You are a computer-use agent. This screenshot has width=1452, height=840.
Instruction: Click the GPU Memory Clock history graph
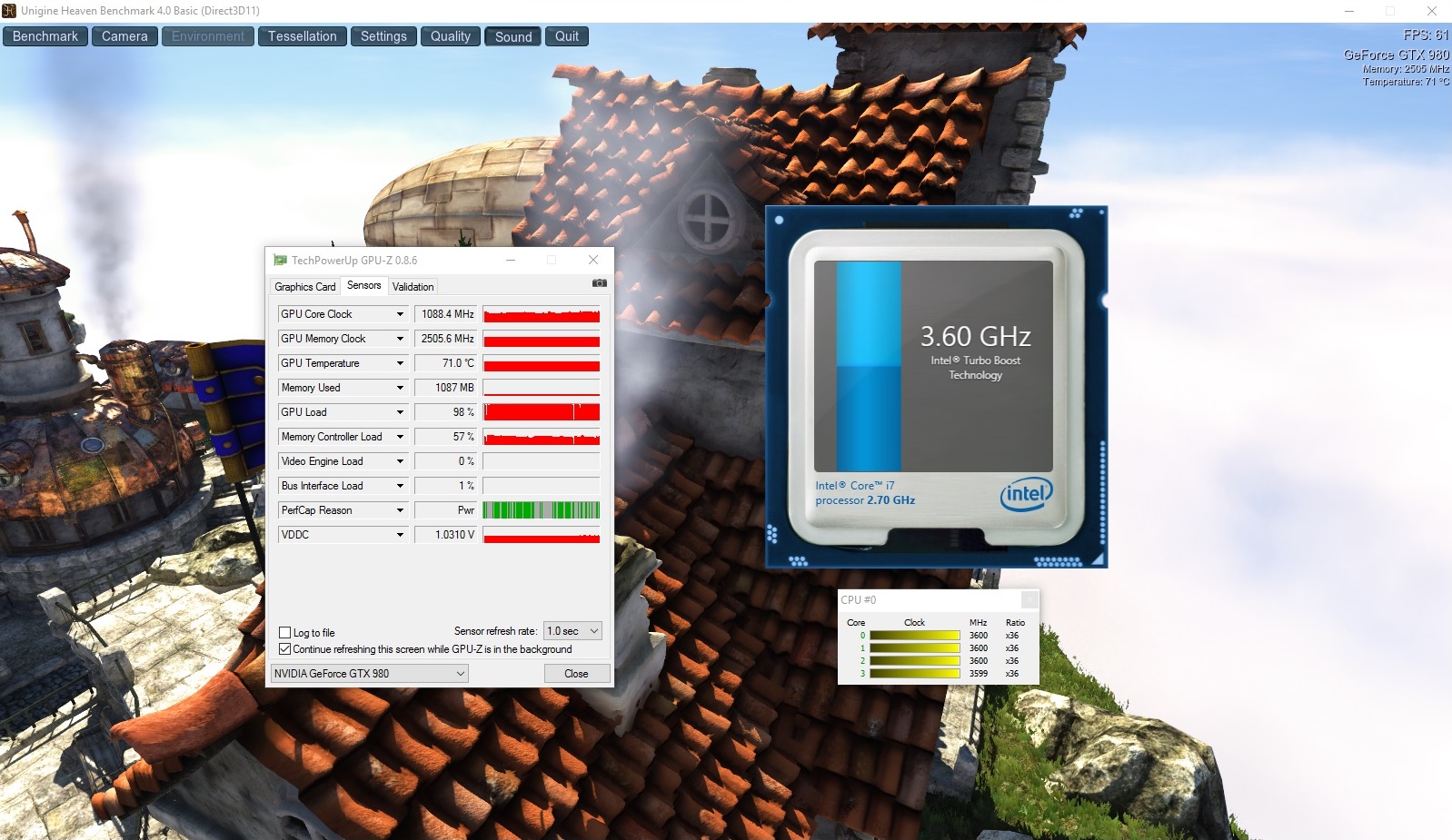click(542, 339)
